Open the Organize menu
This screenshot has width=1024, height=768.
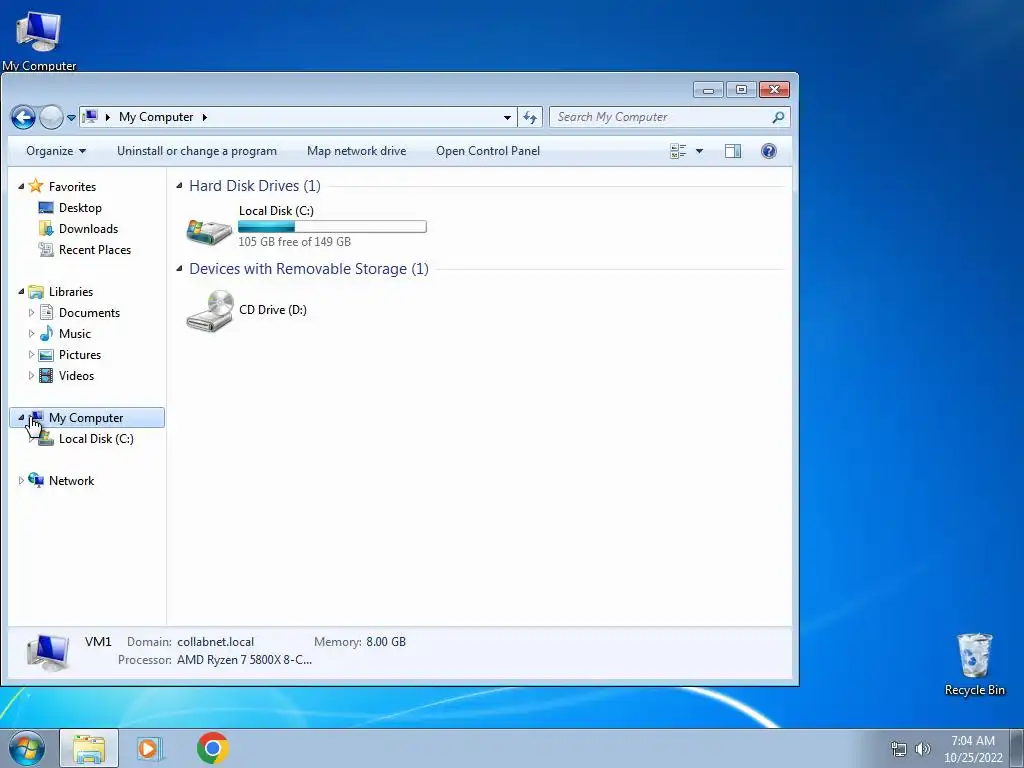(x=56, y=151)
